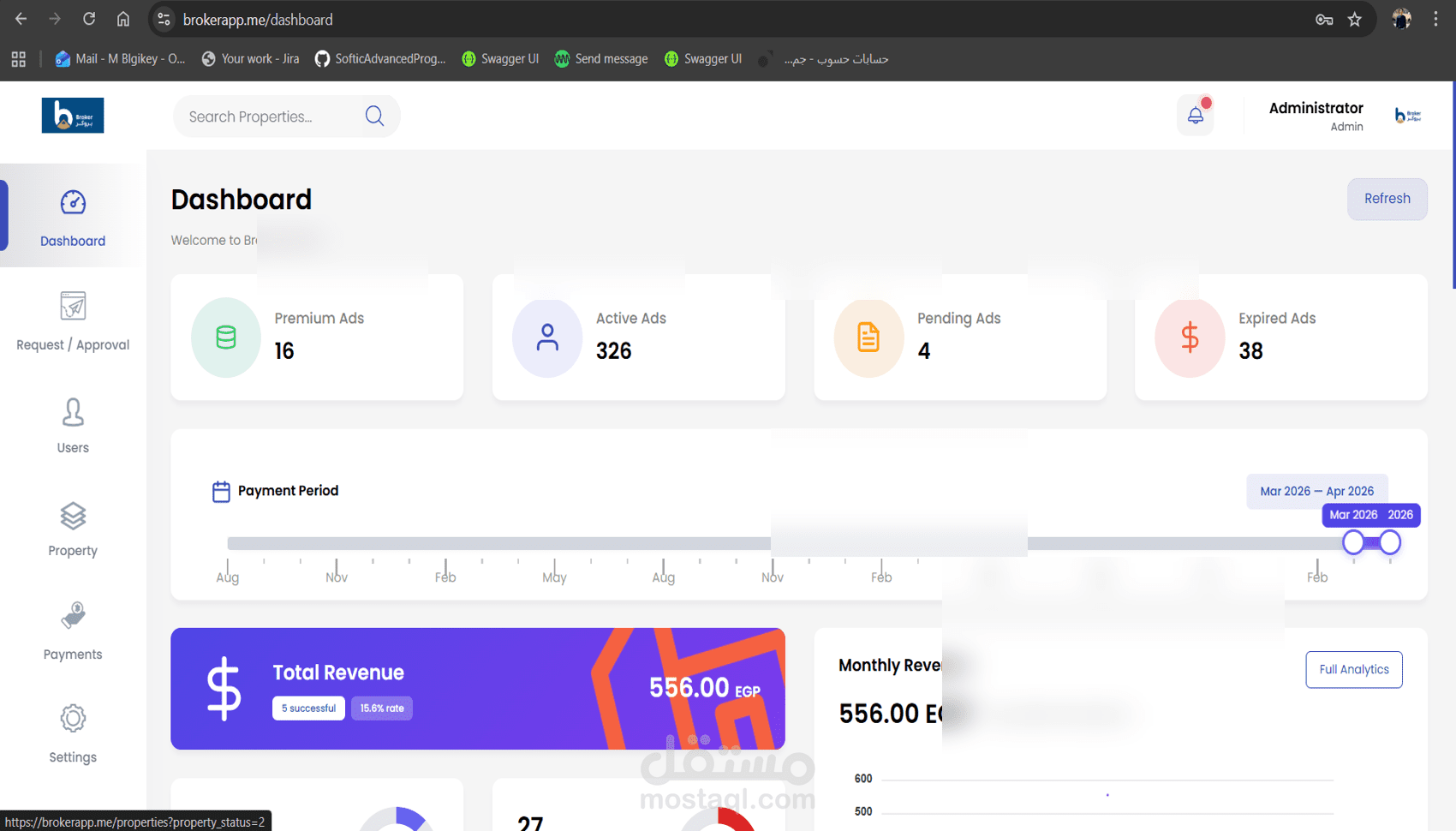Open the SofticAdvancedProg GitHub bookmark
1456x831 pixels.
pos(380,59)
